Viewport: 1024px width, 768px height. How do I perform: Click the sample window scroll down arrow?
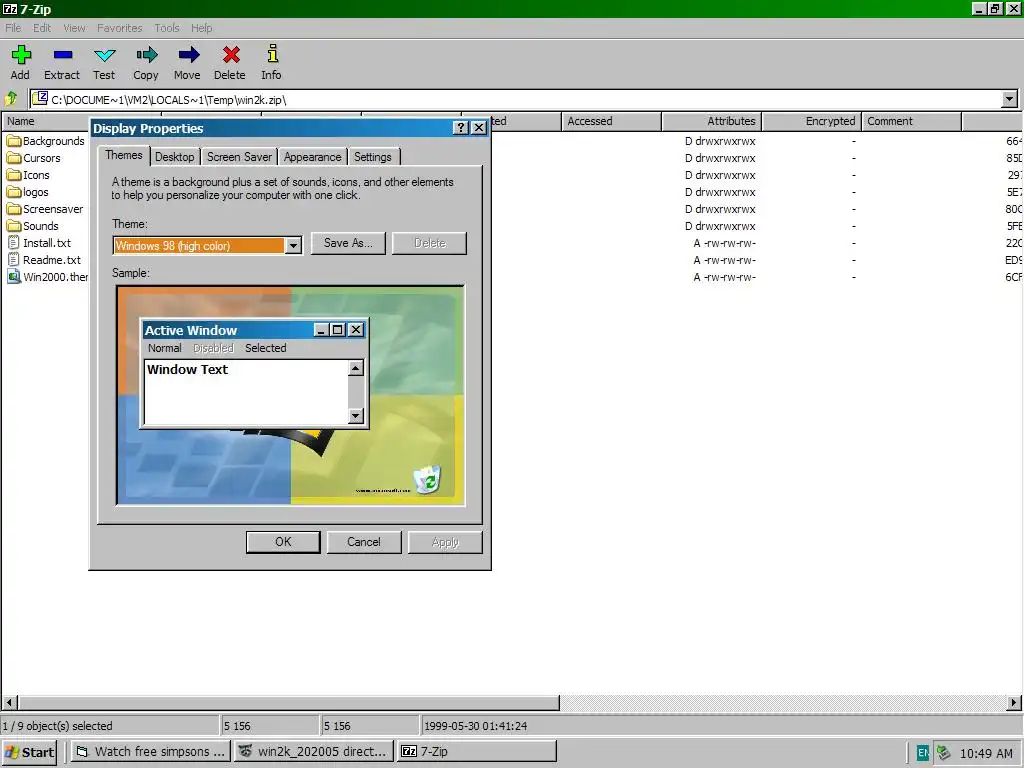coord(356,415)
